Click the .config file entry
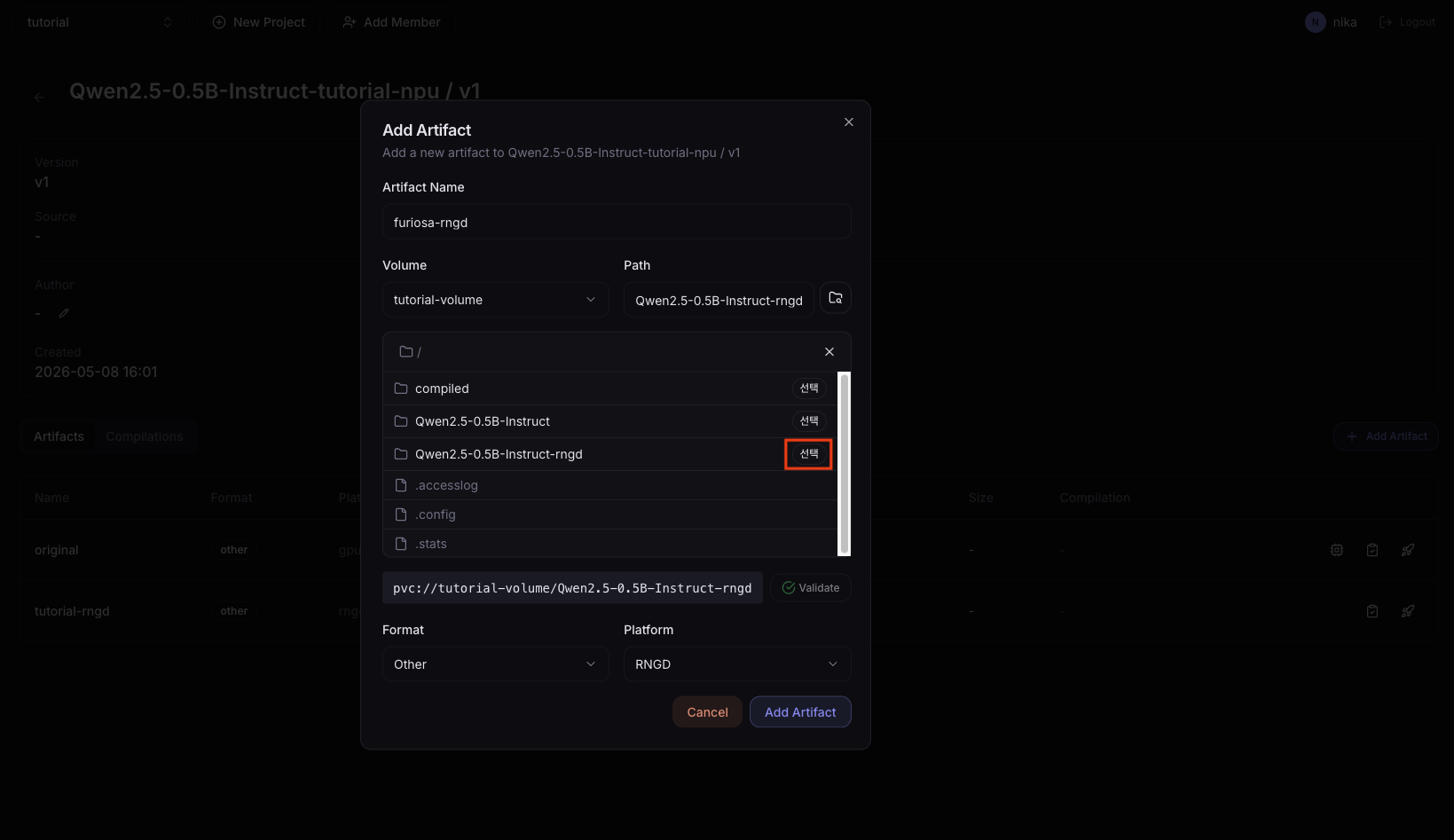 pos(610,514)
